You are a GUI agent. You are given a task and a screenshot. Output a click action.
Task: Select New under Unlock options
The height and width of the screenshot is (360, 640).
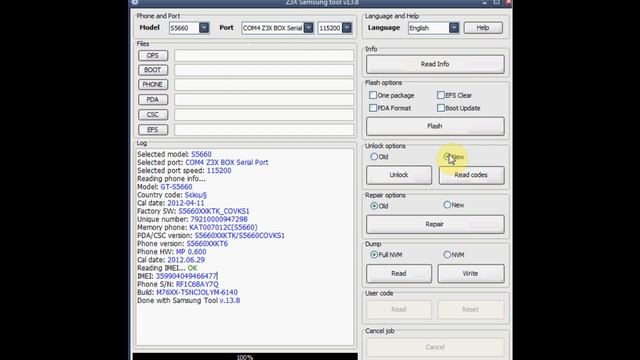coord(447,156)
